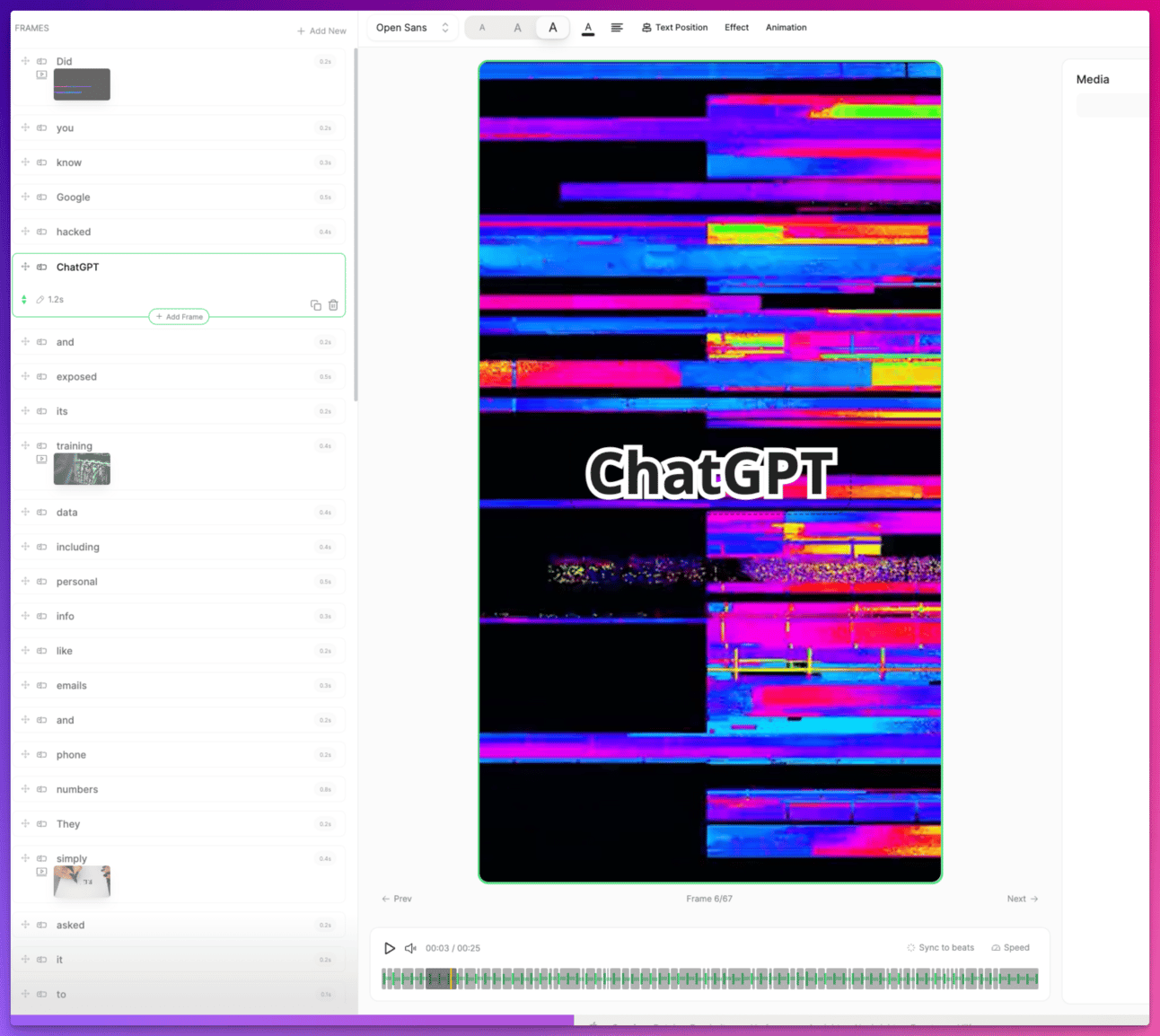Screen dimensions: 1160x1036
Task: Click the text-type icon of the emails frame
Action: 41,685
